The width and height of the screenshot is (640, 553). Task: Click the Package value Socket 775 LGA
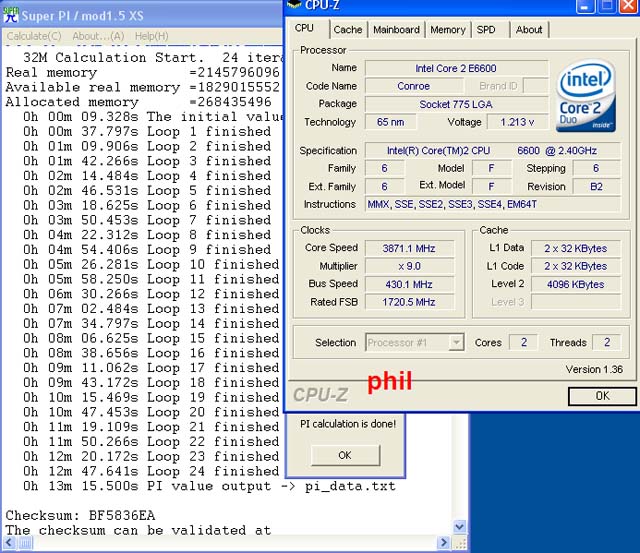[x=456, y=104]
